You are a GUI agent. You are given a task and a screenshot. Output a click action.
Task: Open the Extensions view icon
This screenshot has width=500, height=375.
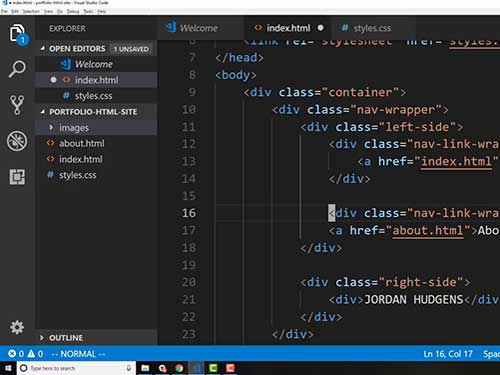(x=17, y=177)
